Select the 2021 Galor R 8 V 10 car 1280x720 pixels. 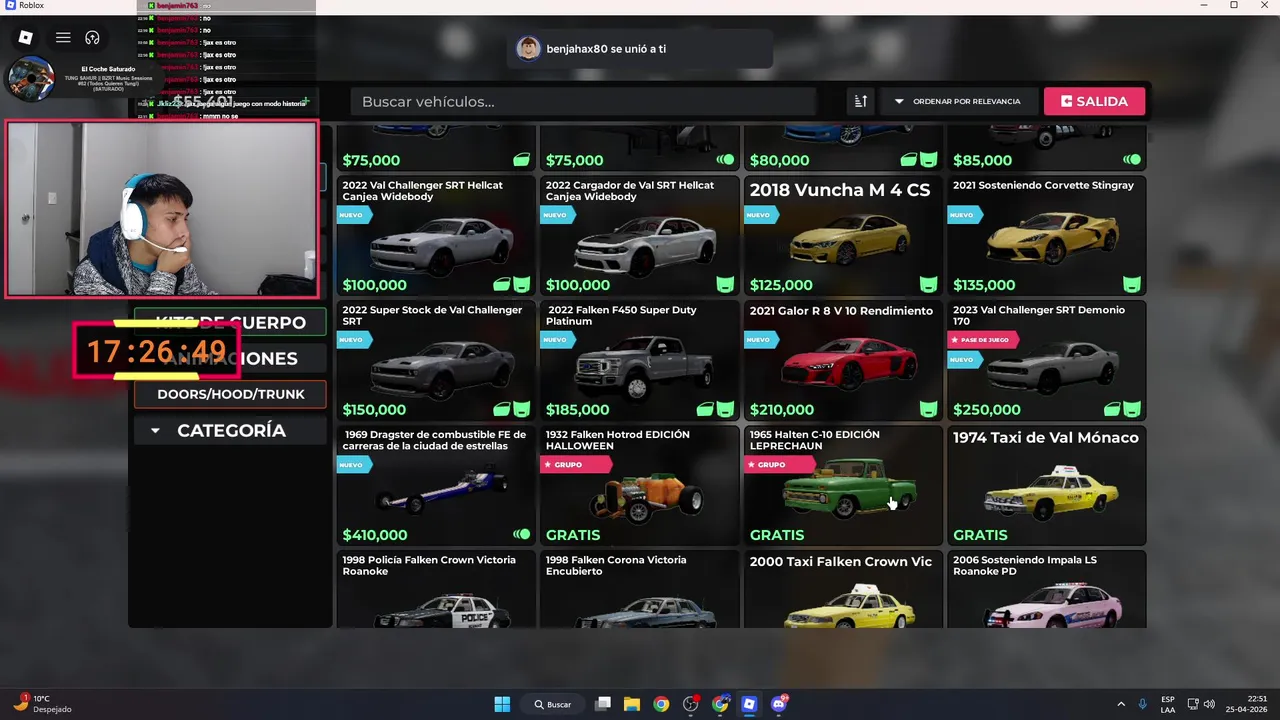843,361
